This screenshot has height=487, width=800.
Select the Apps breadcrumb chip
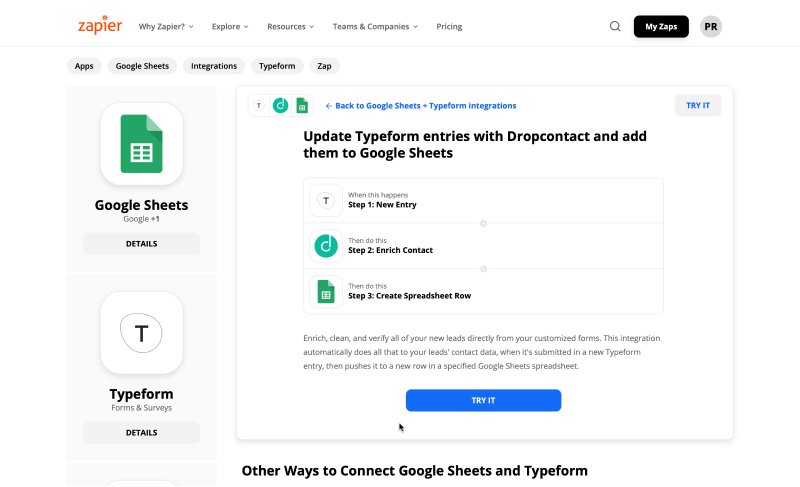tap(84, 66)
